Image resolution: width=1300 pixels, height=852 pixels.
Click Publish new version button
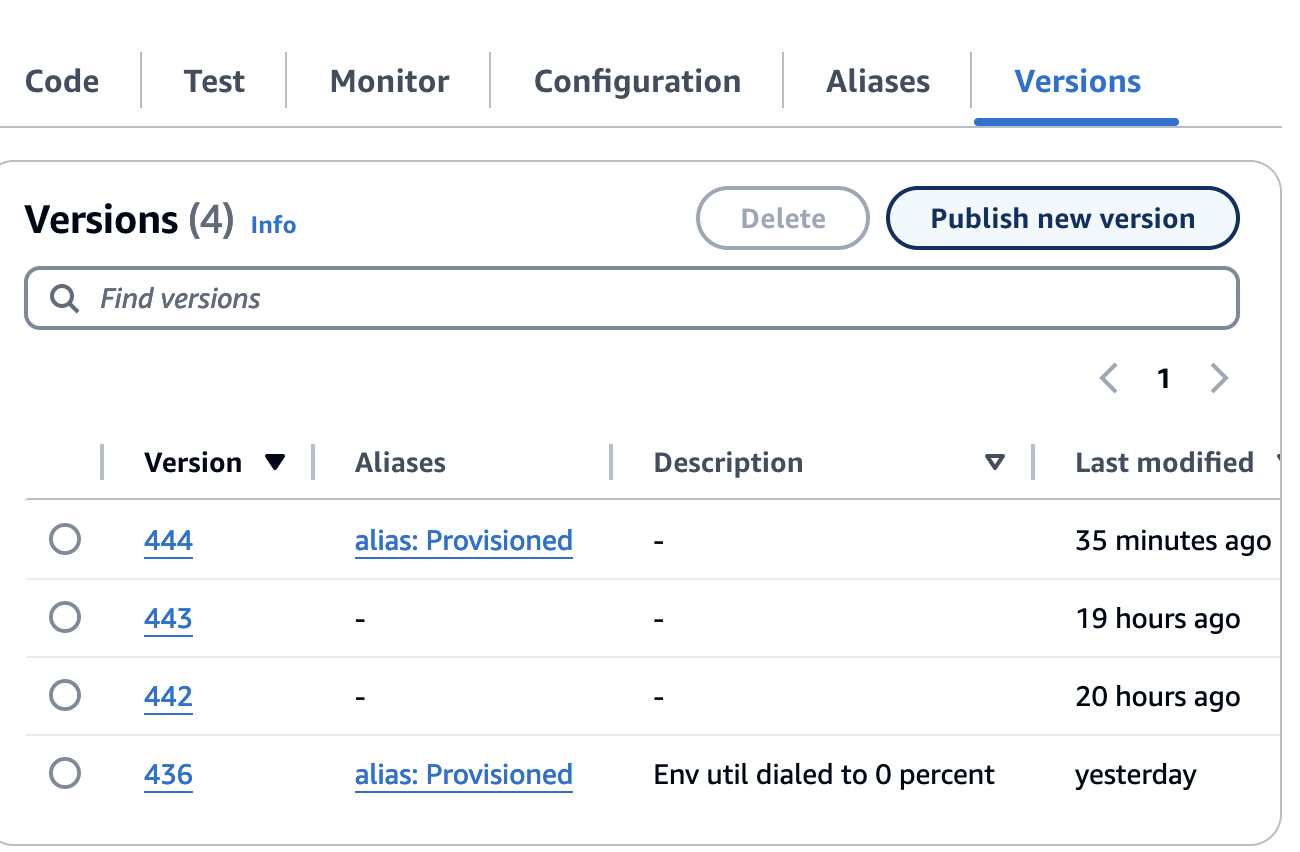pyautogui.click(x=1062, y=219)
